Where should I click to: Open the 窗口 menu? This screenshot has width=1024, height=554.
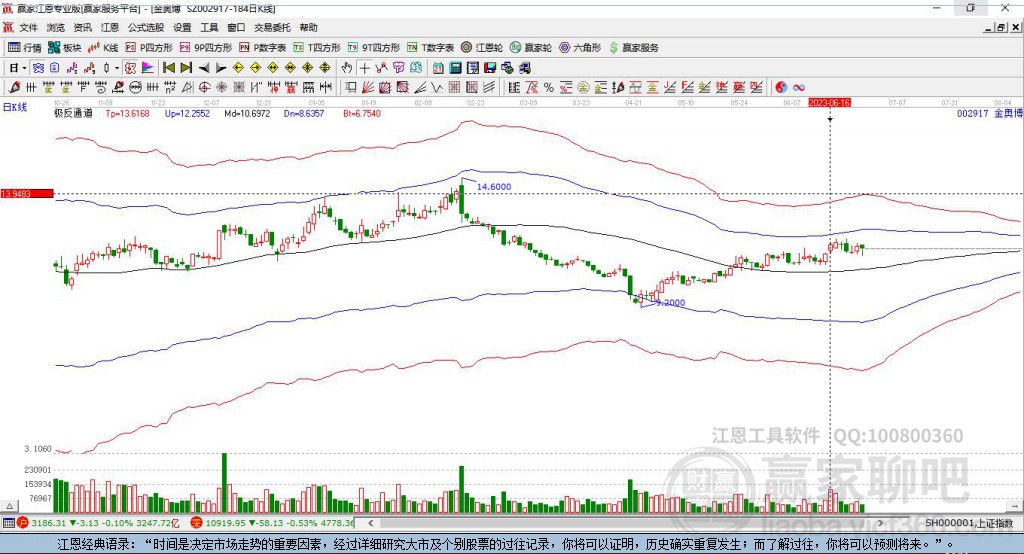tap(236, 27)
